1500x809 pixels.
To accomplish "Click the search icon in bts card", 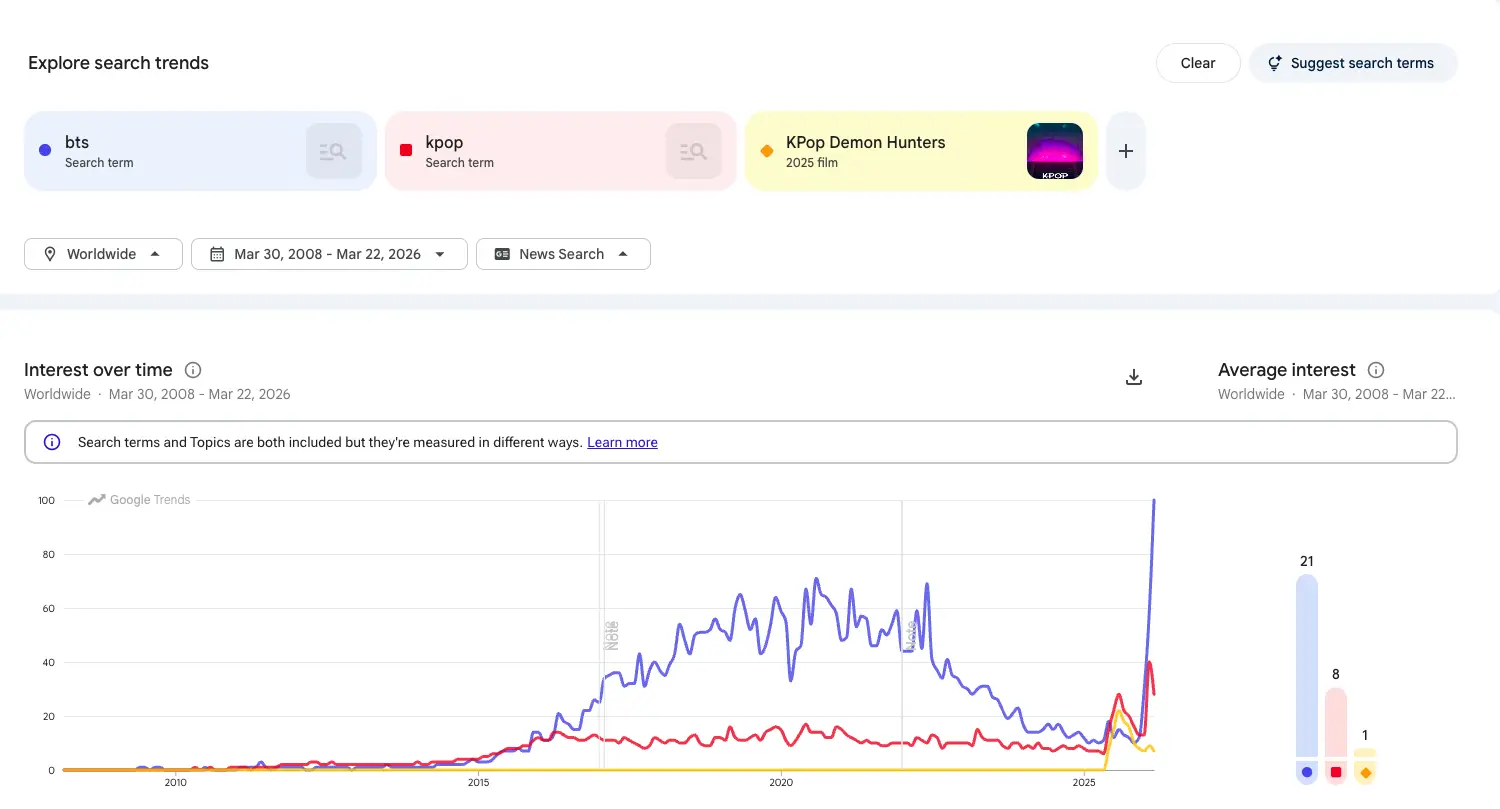I will point(333,151).
